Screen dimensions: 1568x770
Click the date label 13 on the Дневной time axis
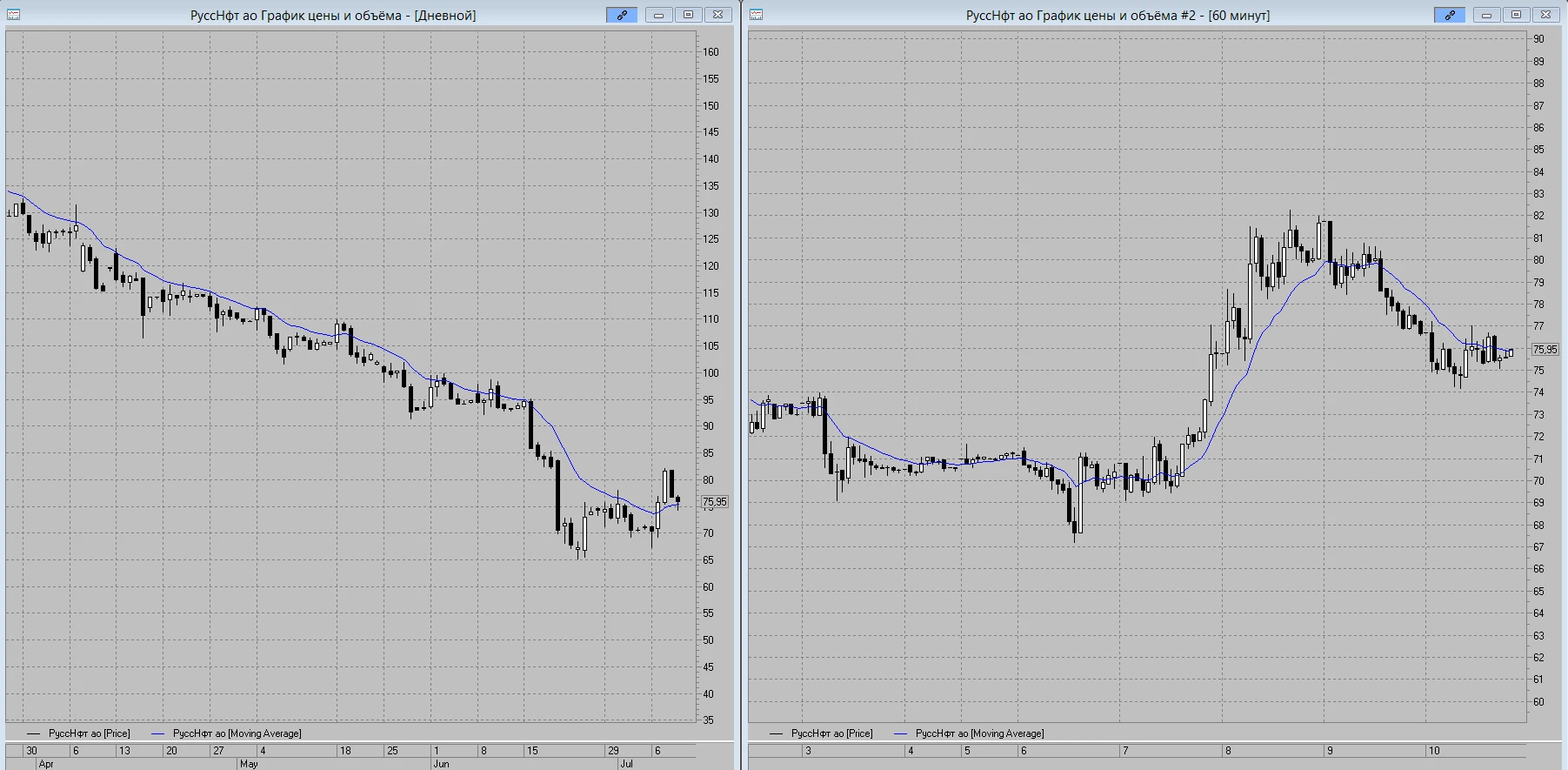[124, 751]
